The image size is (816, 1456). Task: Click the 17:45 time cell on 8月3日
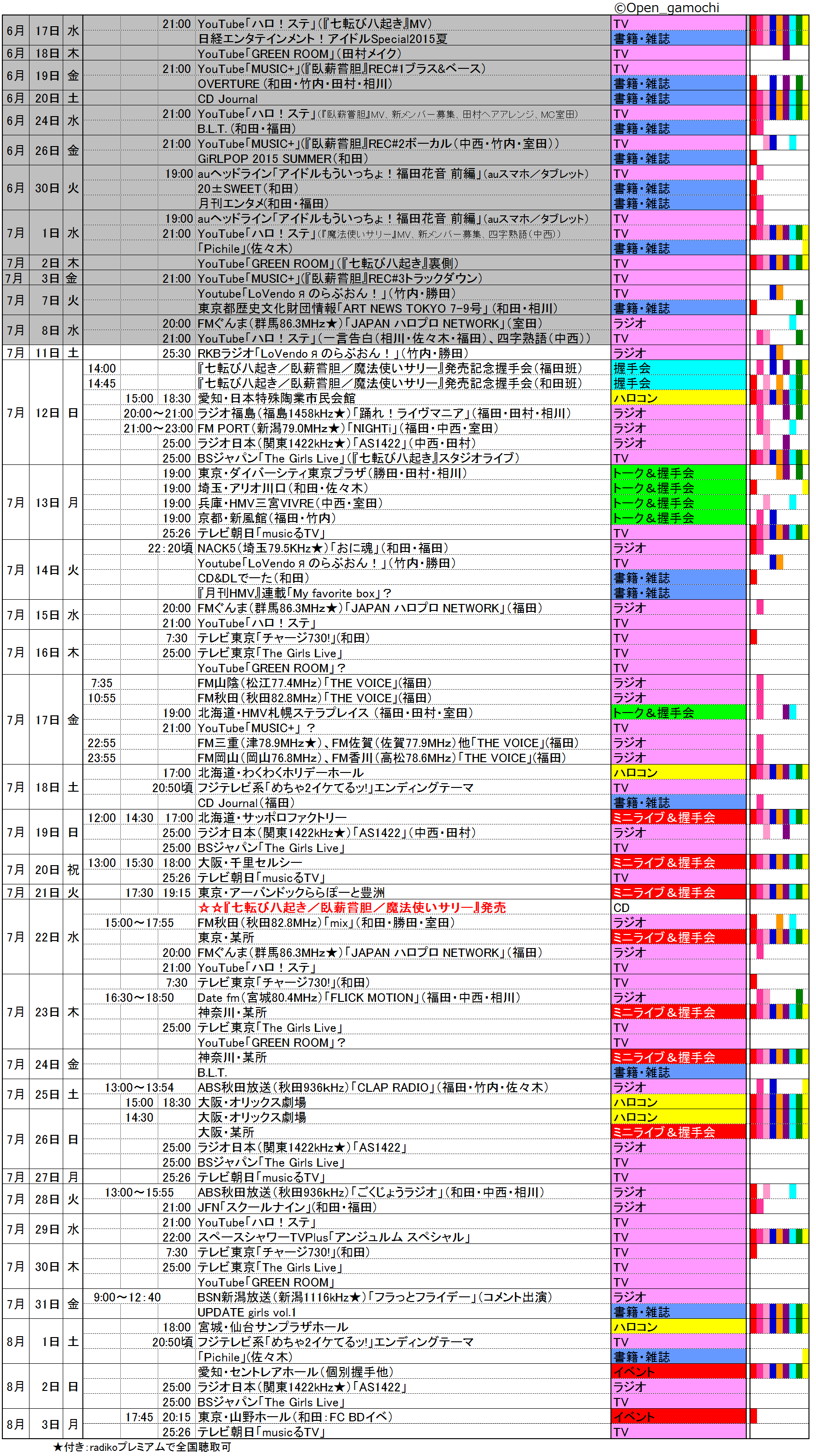pos(139,1417)
